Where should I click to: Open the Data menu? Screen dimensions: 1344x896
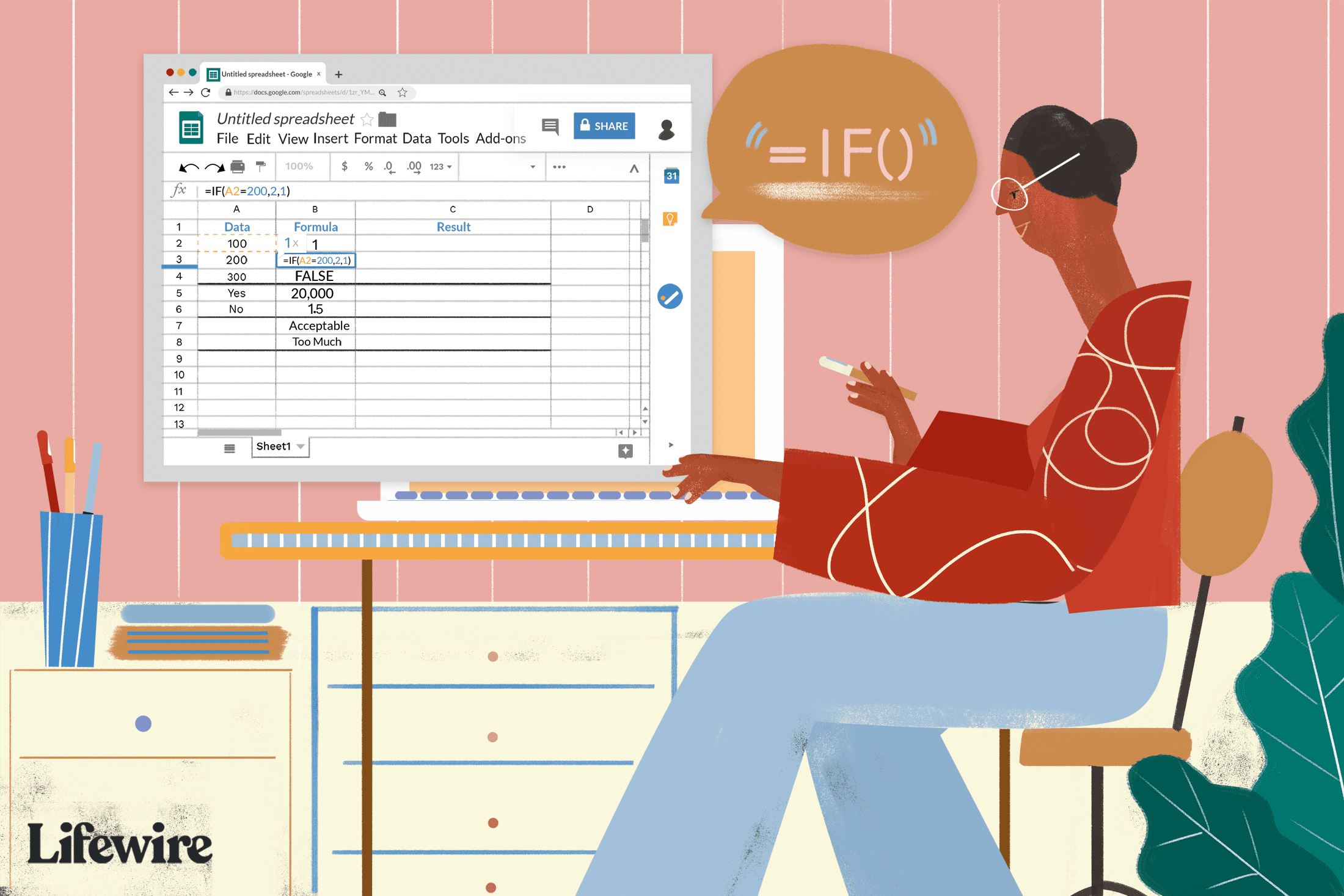[417, 139]
